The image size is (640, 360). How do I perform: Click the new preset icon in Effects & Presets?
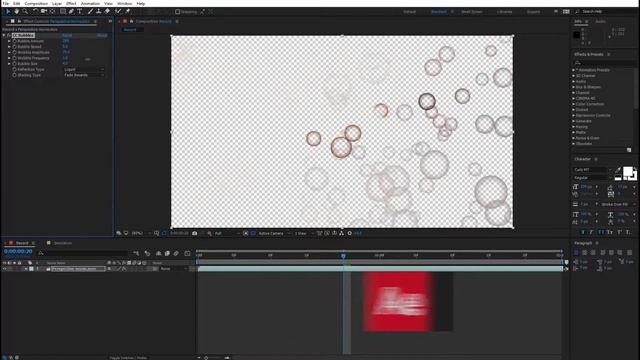[x=629, y=150]
